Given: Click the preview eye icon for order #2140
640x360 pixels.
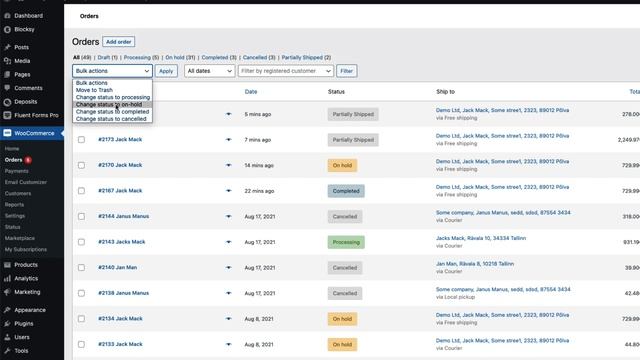Looking at the screenshot, I should pyautogui.click(x=228, y=267).
